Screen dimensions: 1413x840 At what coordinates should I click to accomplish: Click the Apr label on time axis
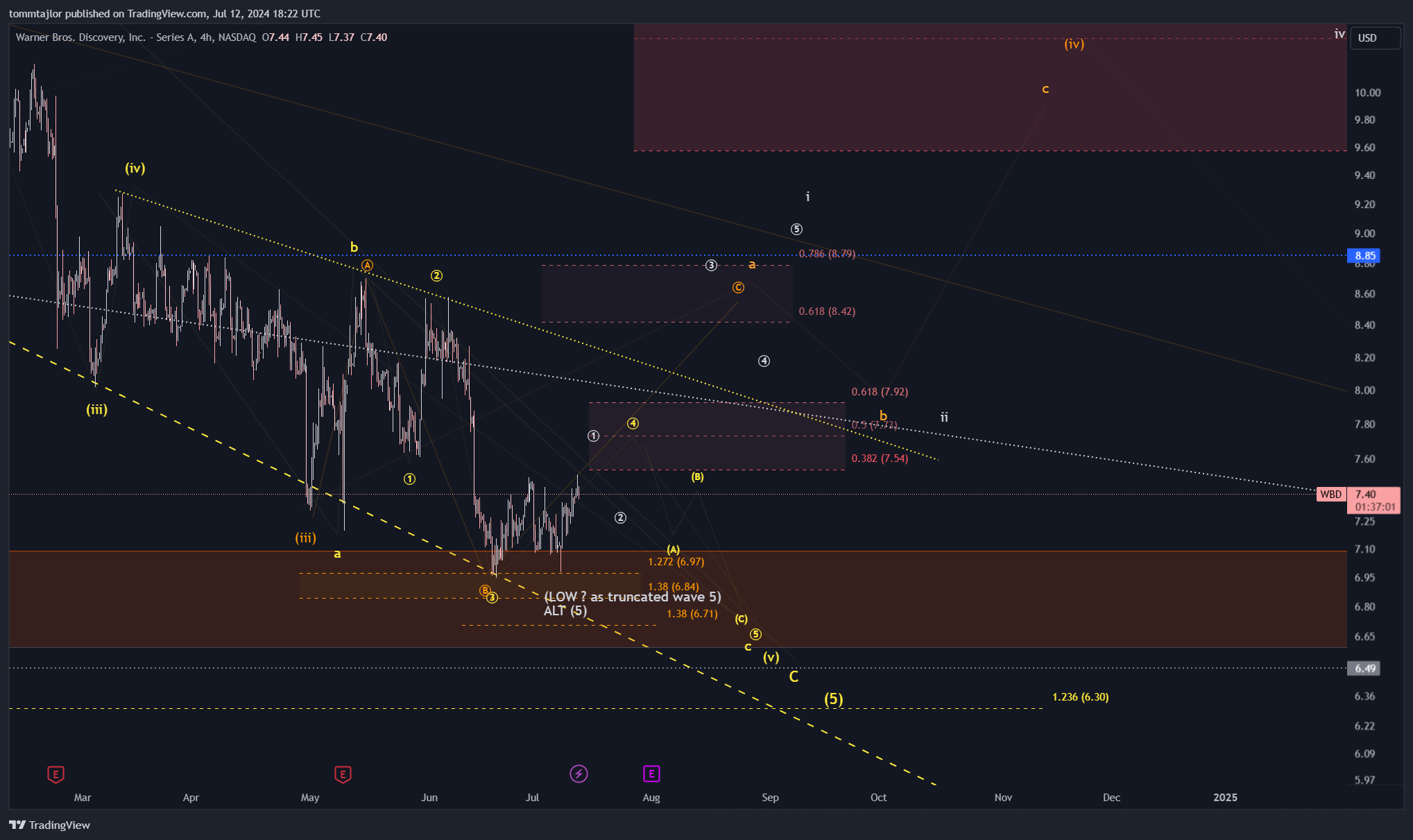[191, 798]
